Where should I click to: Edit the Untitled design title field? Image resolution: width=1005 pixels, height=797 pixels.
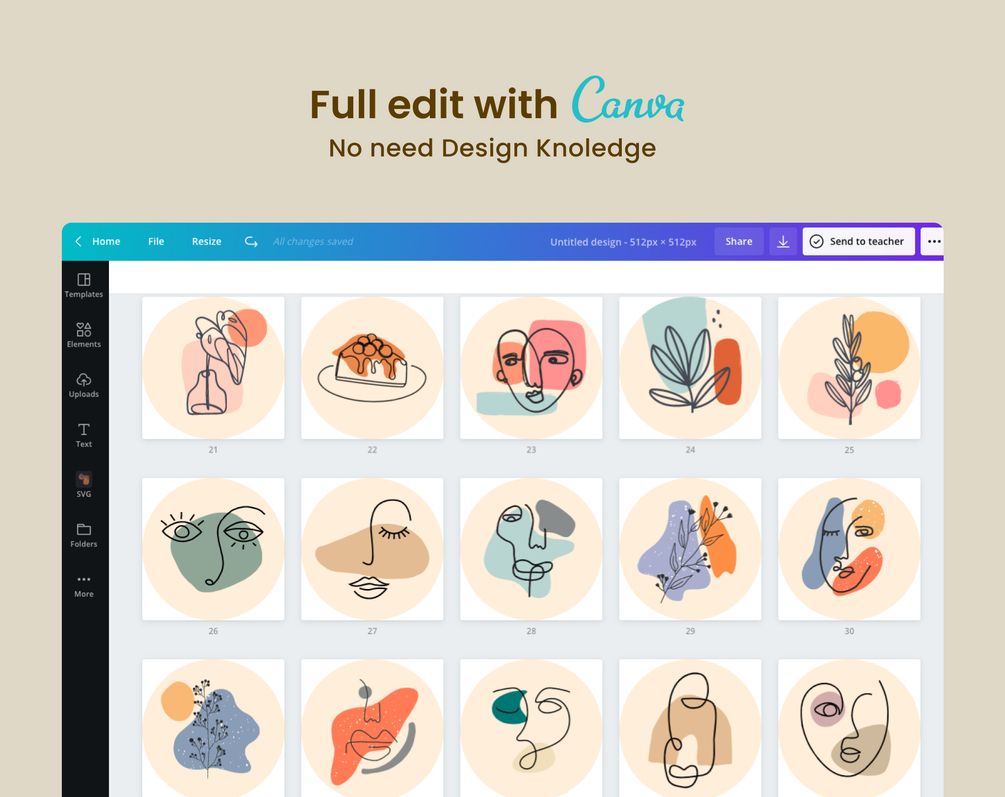coord(623,242)
